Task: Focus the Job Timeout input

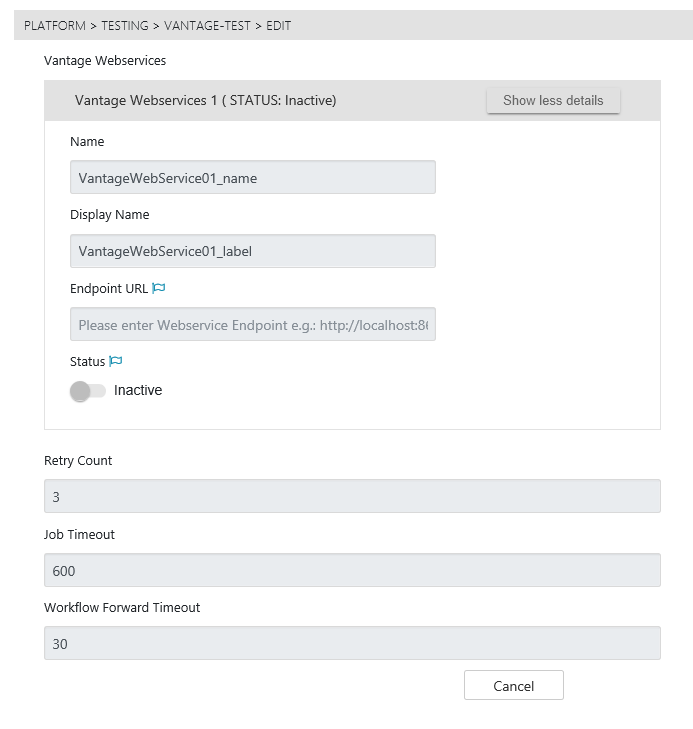Action: point(352,570)
